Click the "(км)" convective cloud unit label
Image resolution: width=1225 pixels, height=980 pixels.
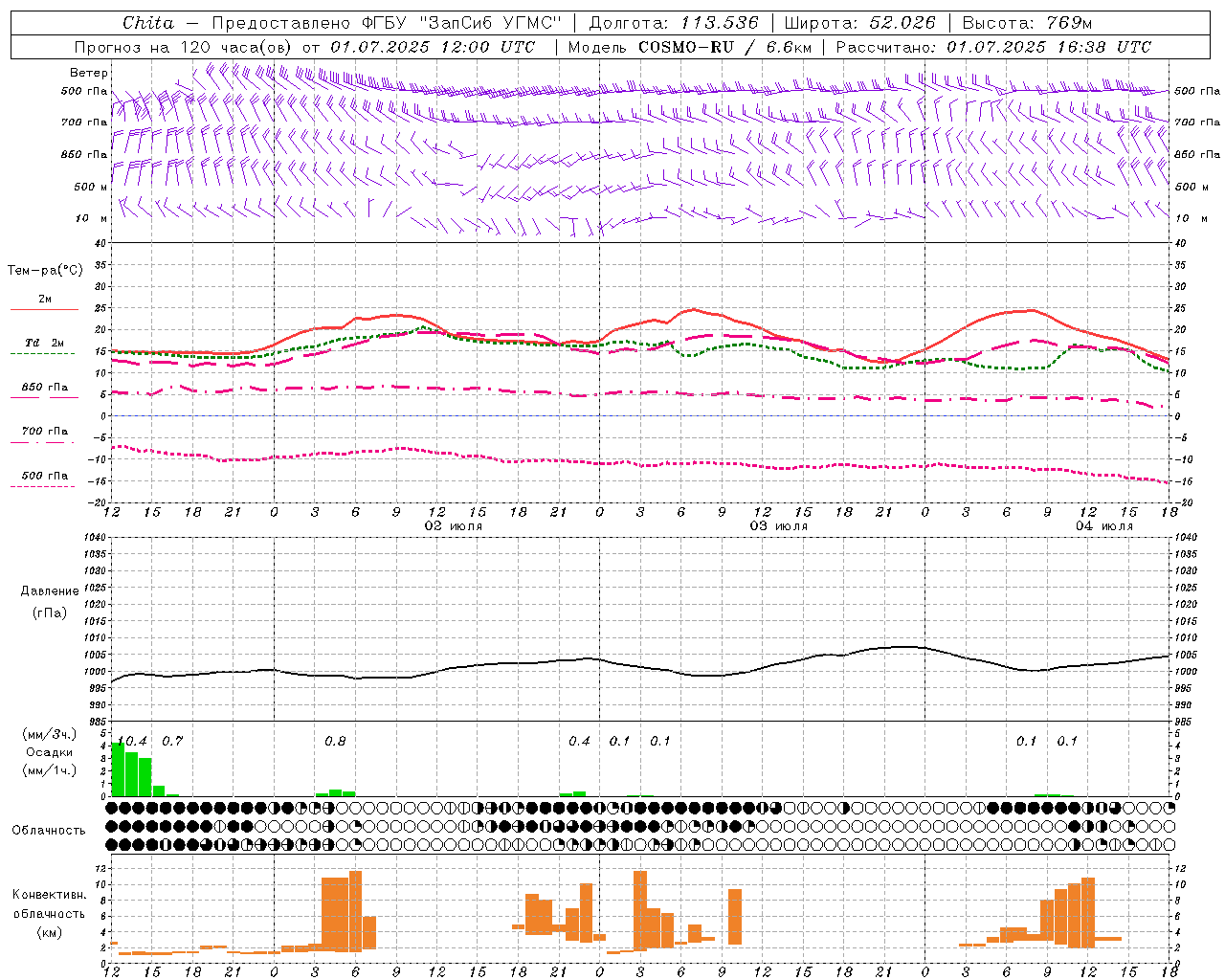tap(49, 932)
